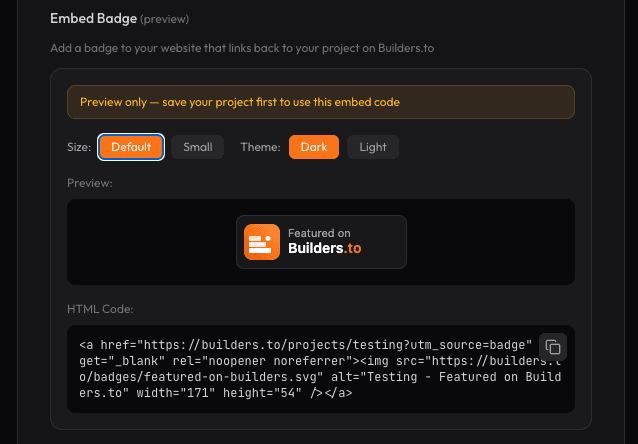Click the 'Preview:' label

pyautogui.click(x=90, y=183)
